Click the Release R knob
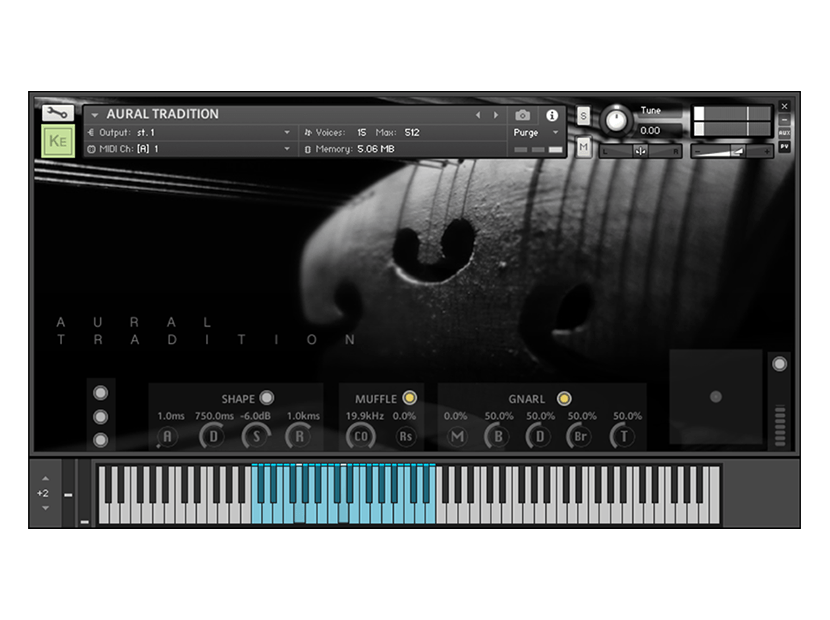The width and height of the screenshot is (830, 620). [x=299, y=437]
